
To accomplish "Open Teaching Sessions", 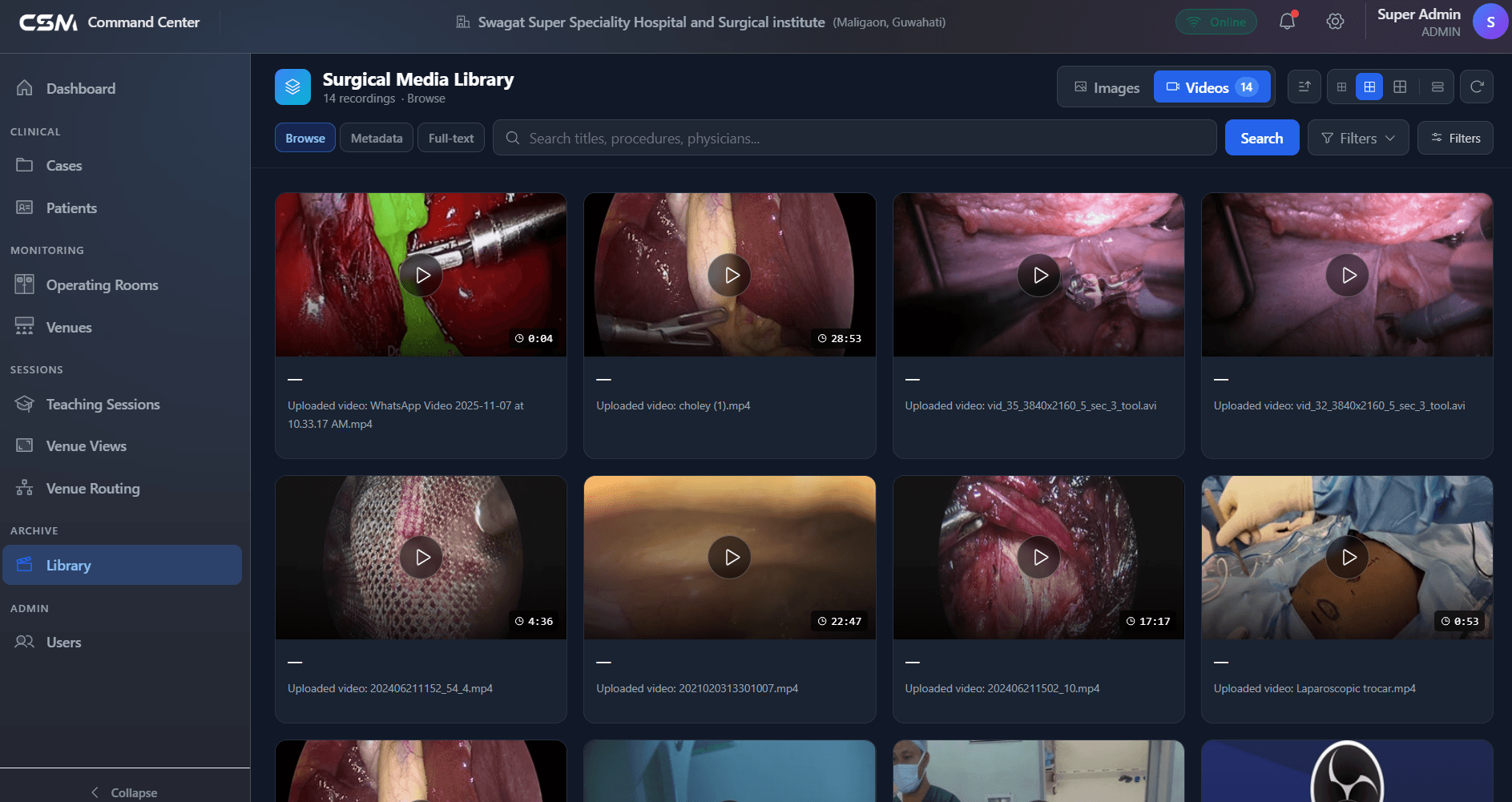I will tap(122, 404).
